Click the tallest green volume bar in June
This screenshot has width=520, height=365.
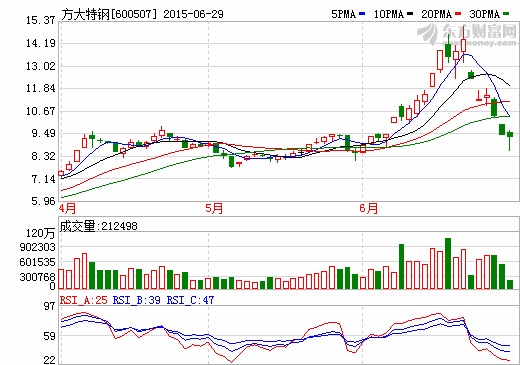coord(448,263)
